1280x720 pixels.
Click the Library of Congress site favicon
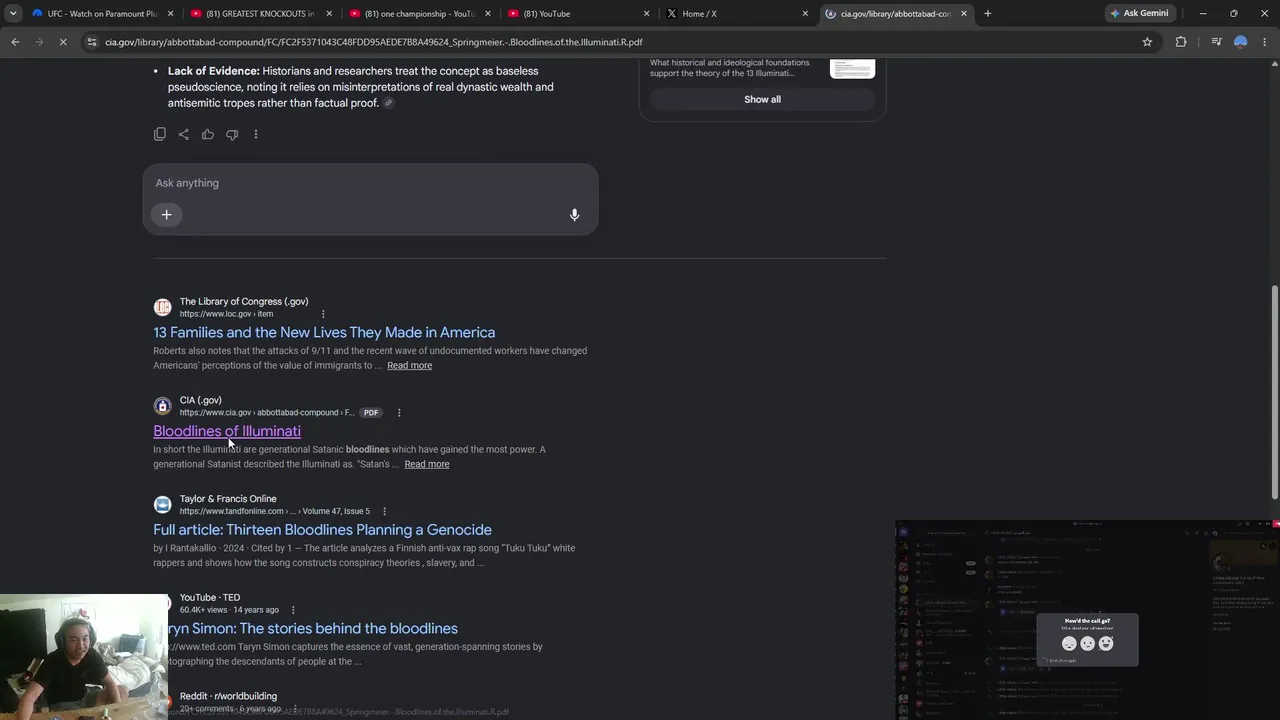pos(162,307)
